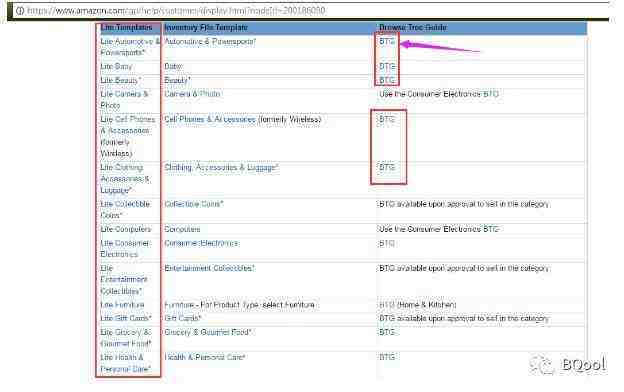Viewport: 624px width, 392px height.
Task: Open Health & Personal Care inventory template
Action: point(205,357)
